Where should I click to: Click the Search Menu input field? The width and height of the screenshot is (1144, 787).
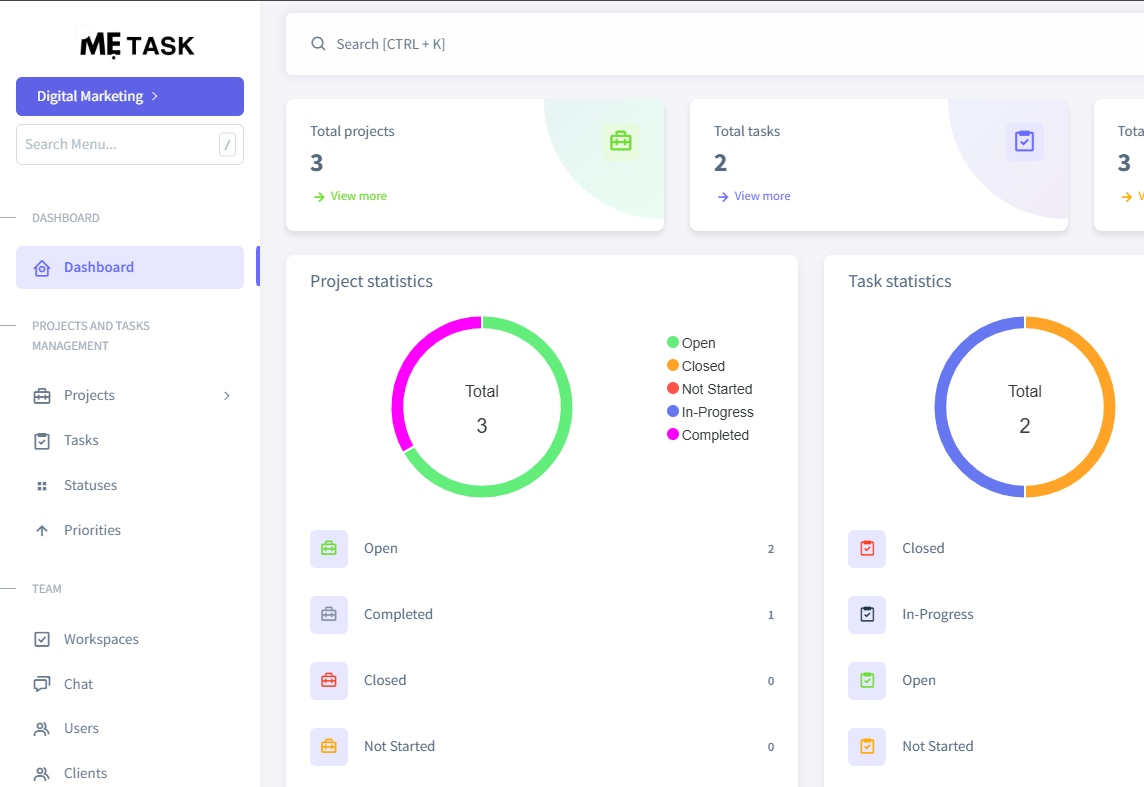[x=117, y=145]
